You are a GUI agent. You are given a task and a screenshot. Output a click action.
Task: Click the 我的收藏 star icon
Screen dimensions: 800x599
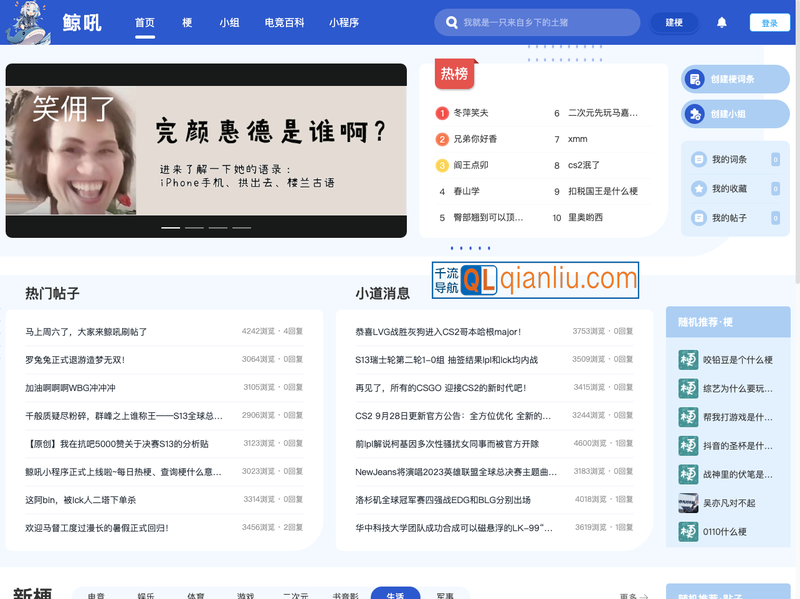[700, 188]
